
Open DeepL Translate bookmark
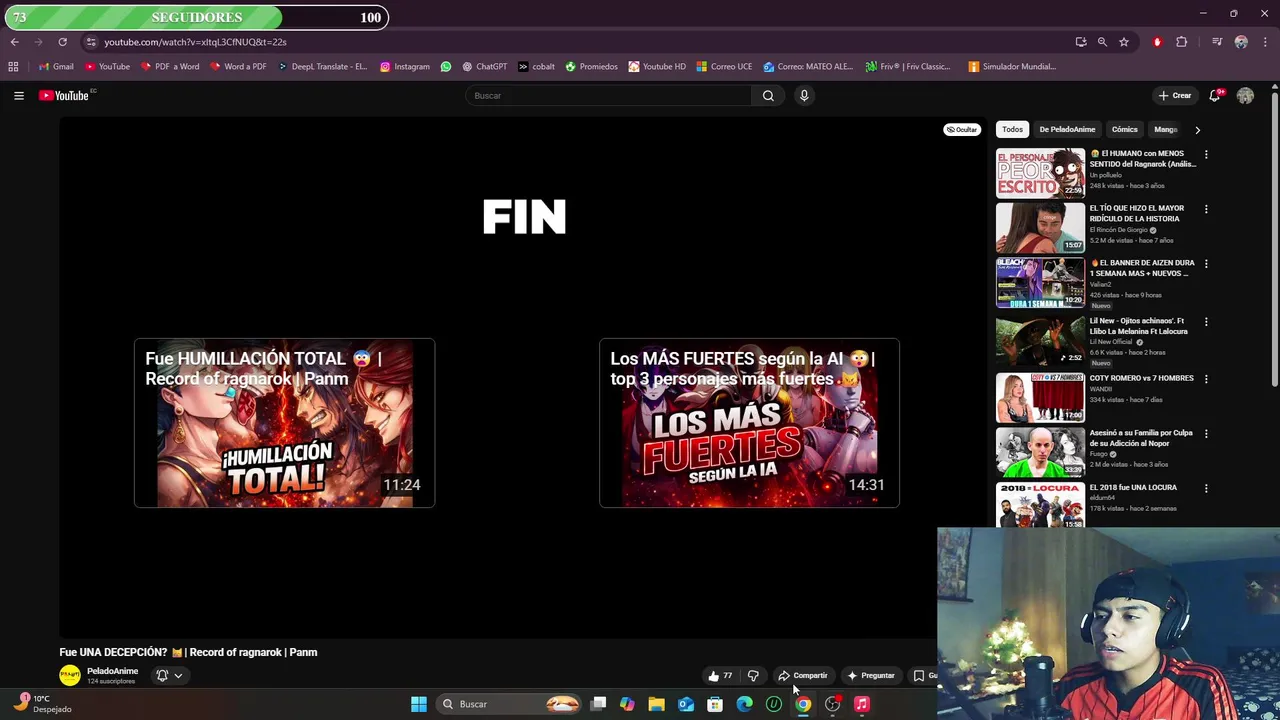pos(322,67)
